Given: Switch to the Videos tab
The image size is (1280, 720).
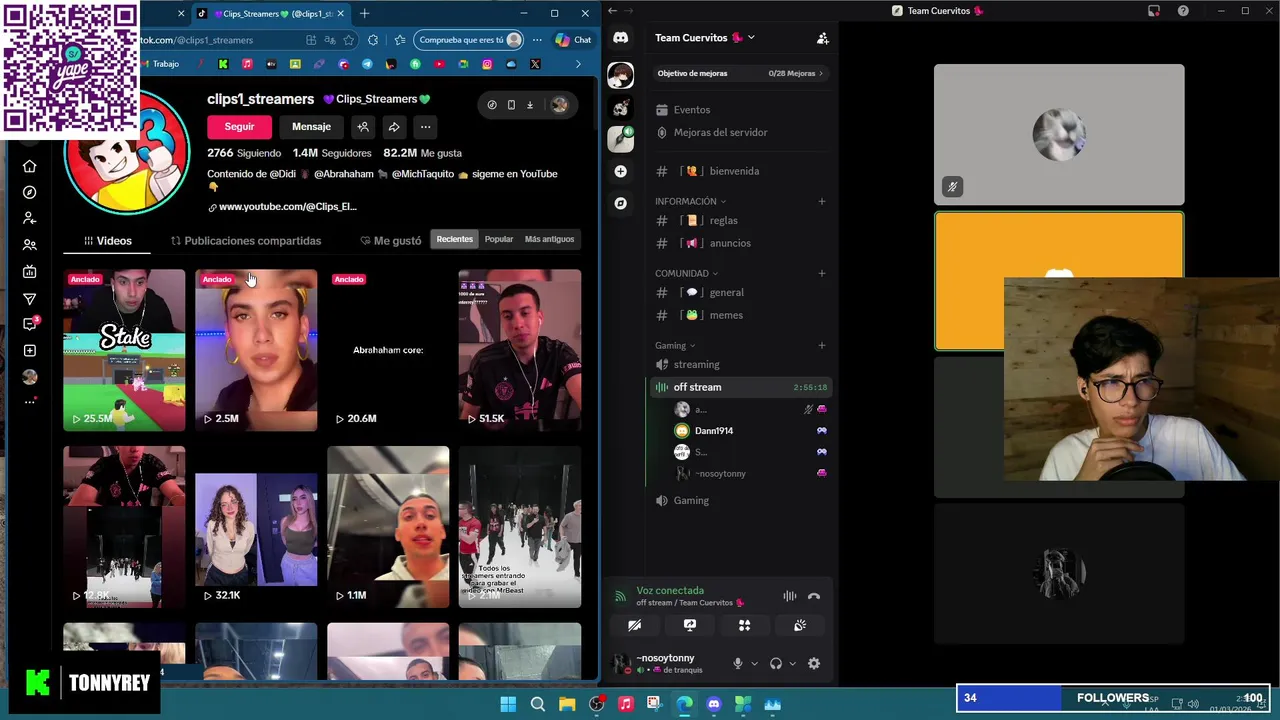Looking at the screenshot, I should point(108,241).
